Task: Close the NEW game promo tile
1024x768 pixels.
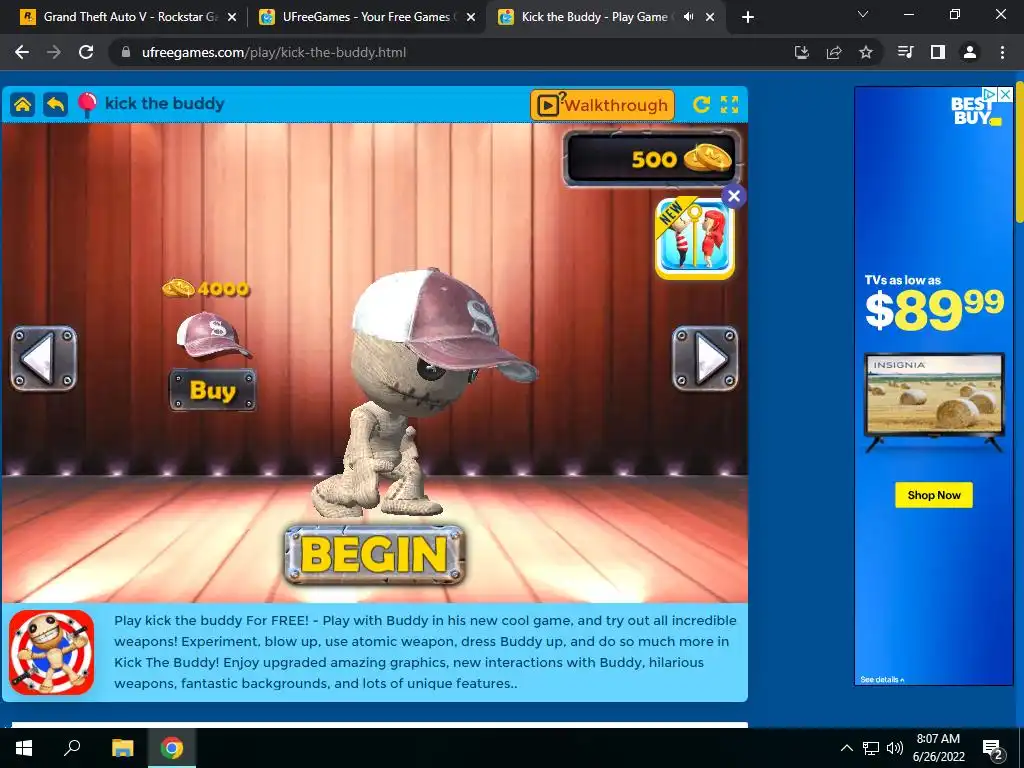Action: click(733, 196)
